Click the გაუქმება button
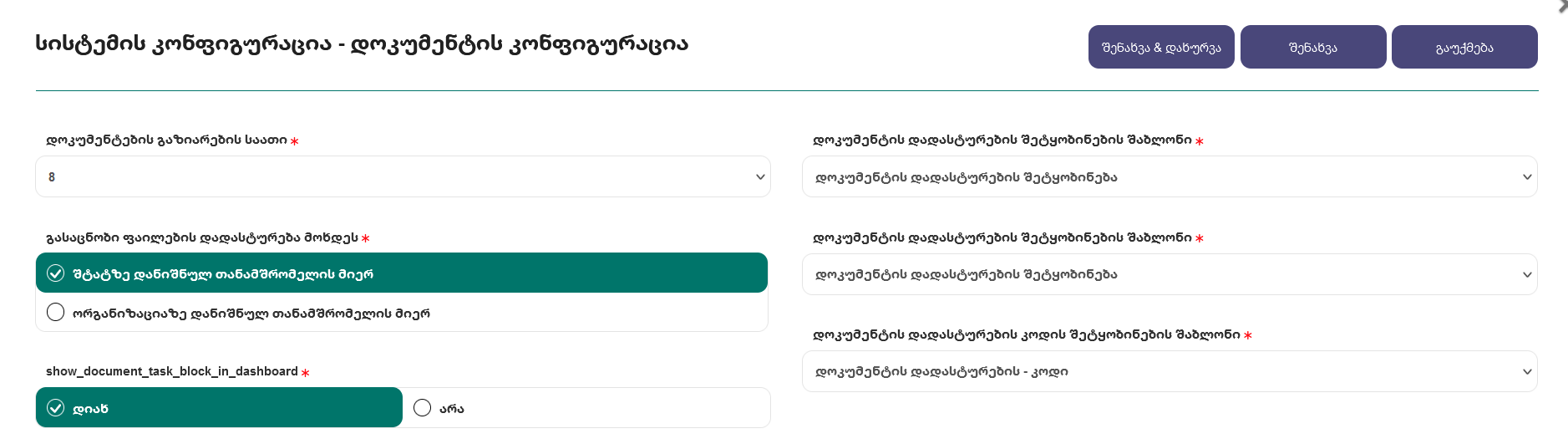This screenshot has height=444, width=1568. [1464, 47]
